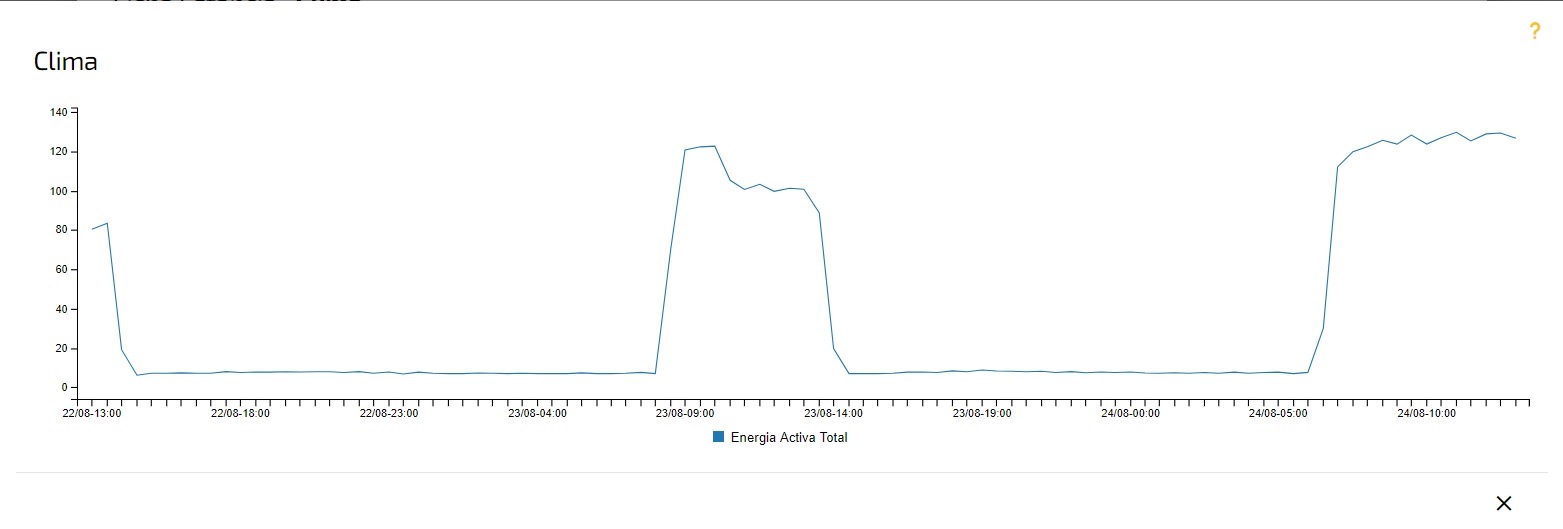Click the 23/08-14:00 axis tick label
Screen dimensions: 1563x529
tap(833, 413)
